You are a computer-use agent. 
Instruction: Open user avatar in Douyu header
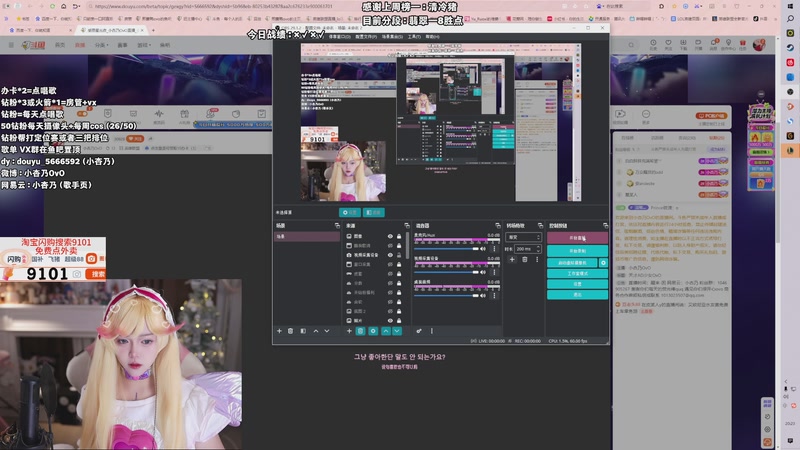(x=759, y=45)
